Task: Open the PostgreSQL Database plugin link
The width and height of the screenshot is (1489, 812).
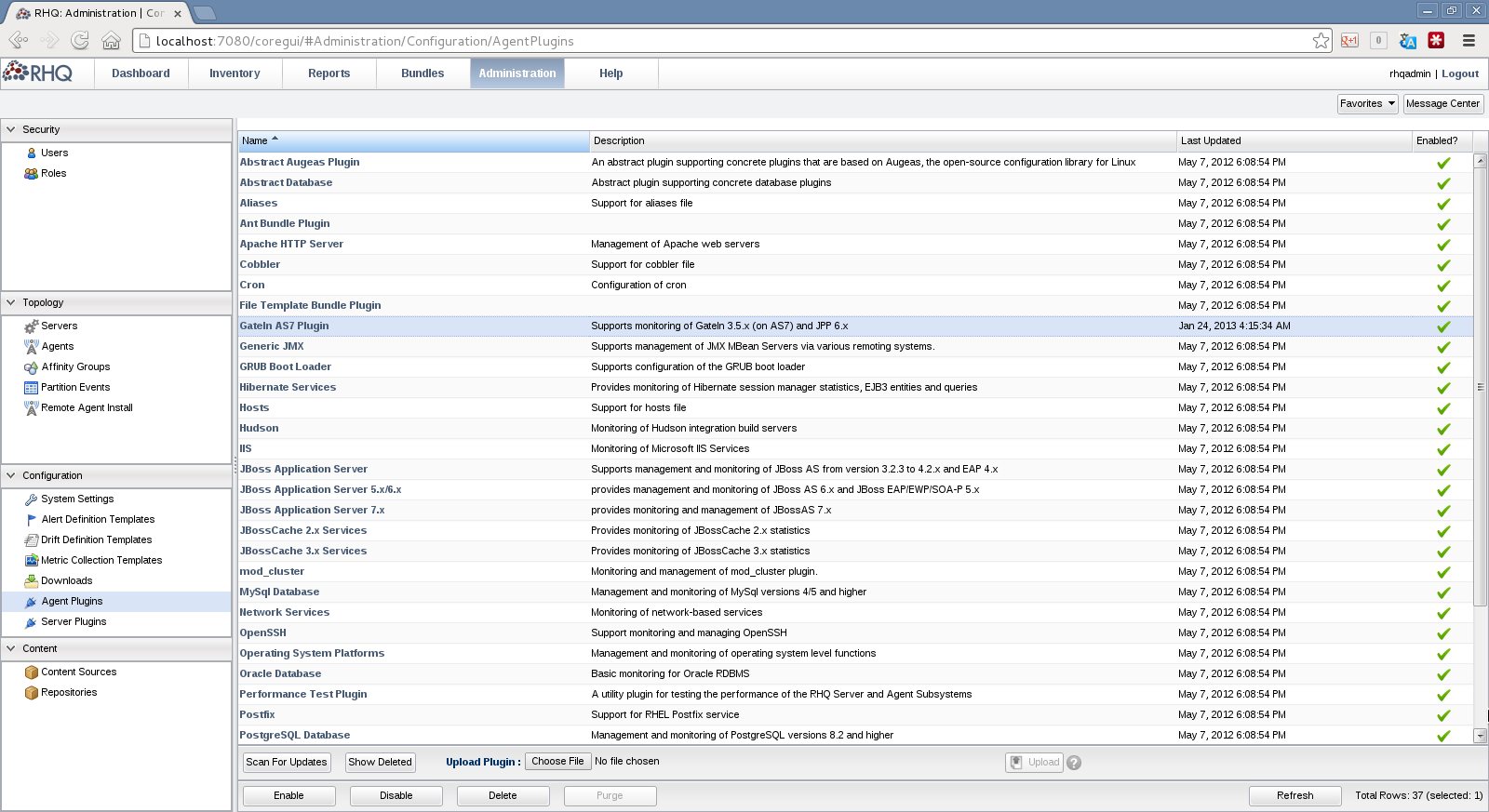Action: [x=295, y=735]
